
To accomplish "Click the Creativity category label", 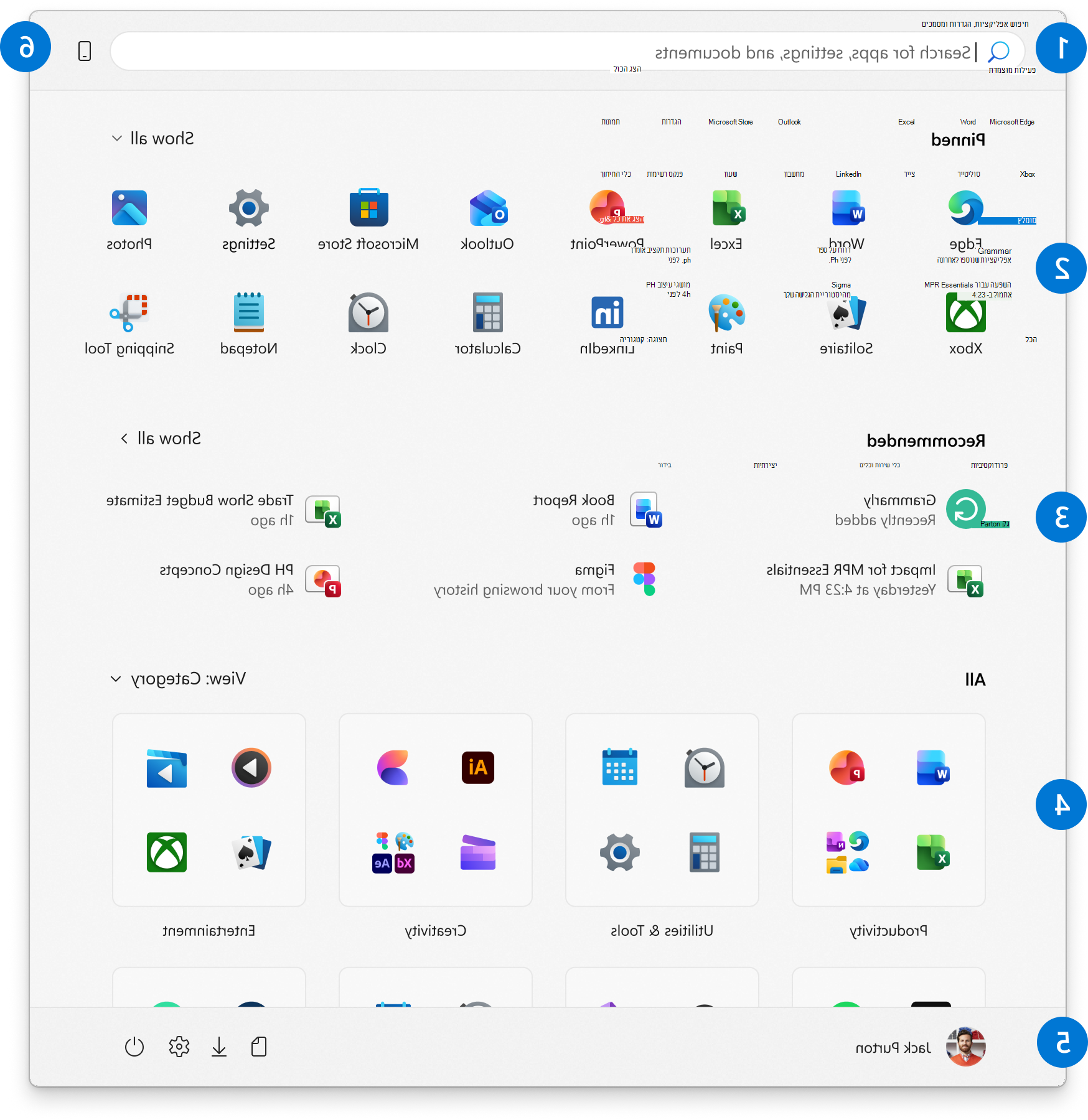I will pos(436,931).
